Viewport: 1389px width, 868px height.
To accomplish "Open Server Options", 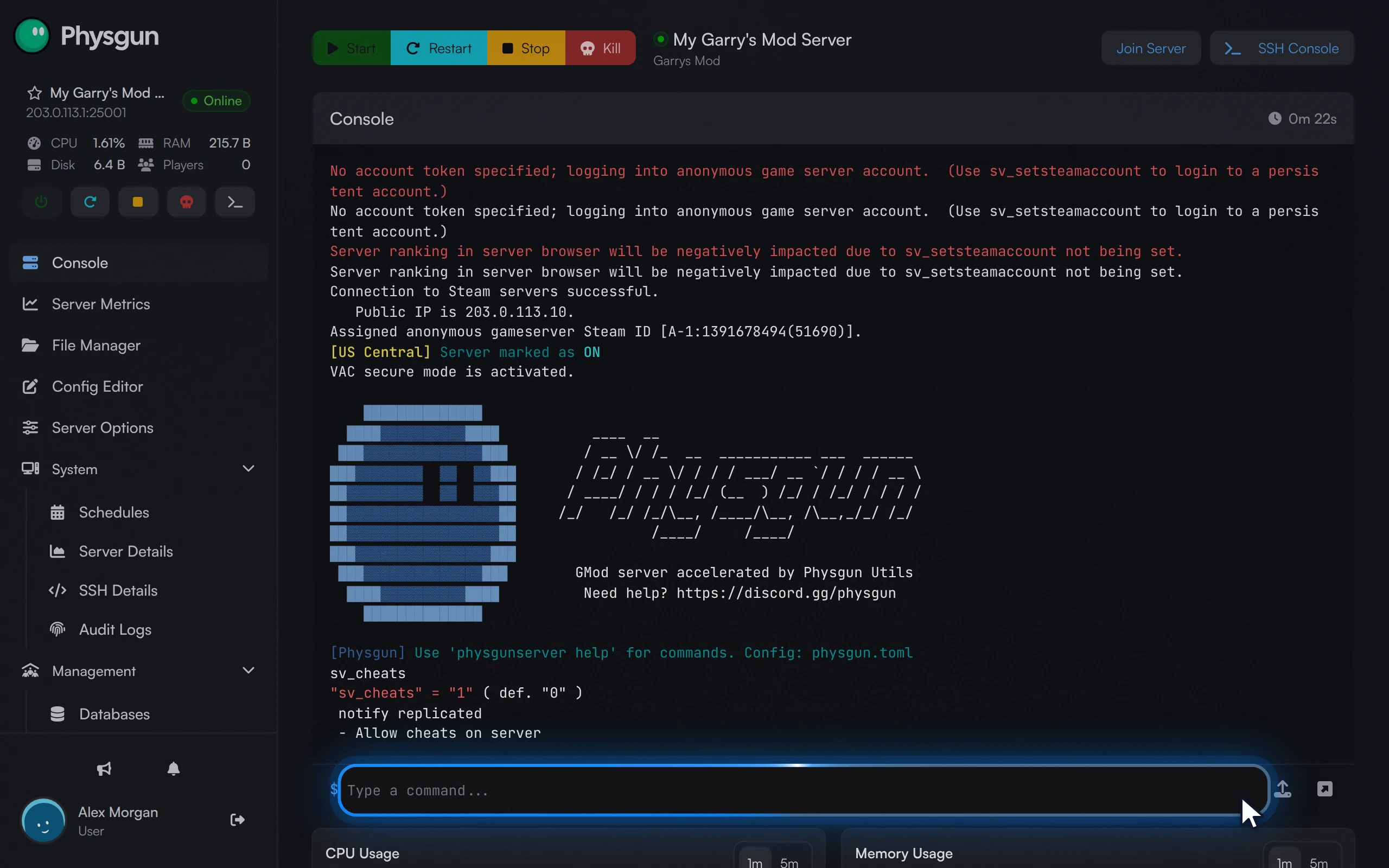I will (x=138, y=427).
